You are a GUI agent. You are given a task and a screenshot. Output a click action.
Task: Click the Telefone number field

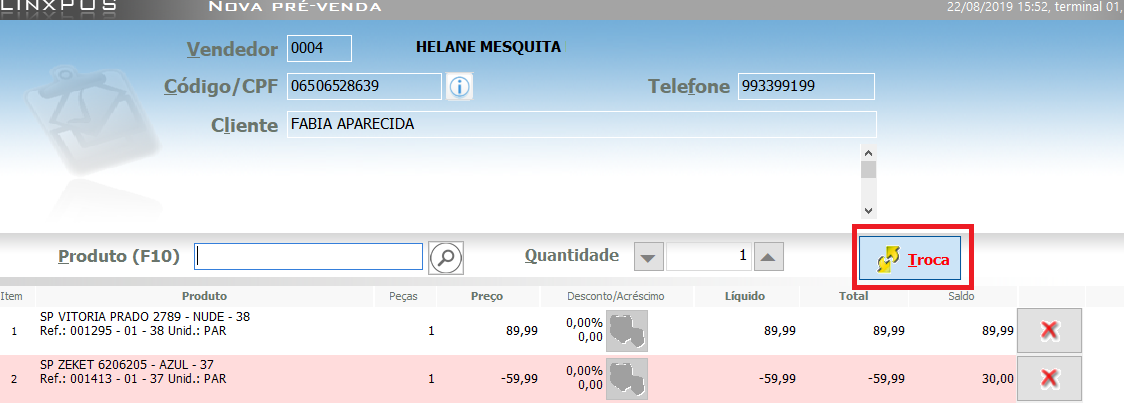point(806,87)
